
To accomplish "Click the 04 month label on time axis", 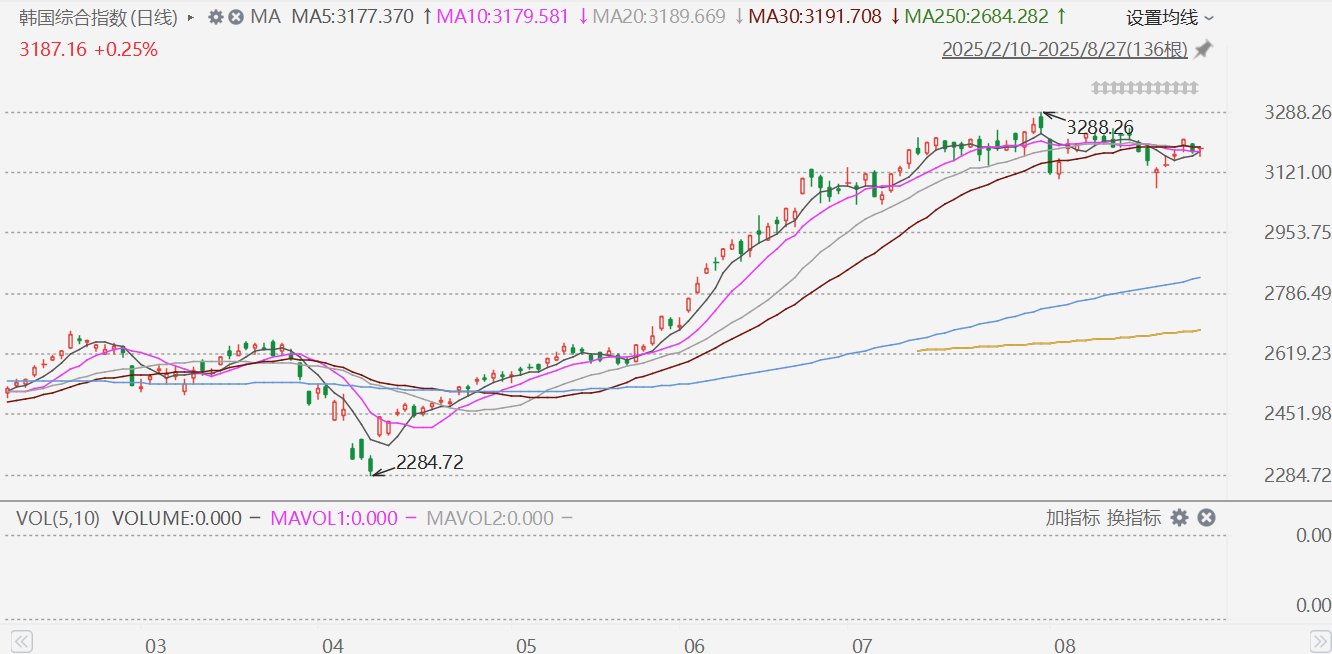I will click(x=333, y=645).
